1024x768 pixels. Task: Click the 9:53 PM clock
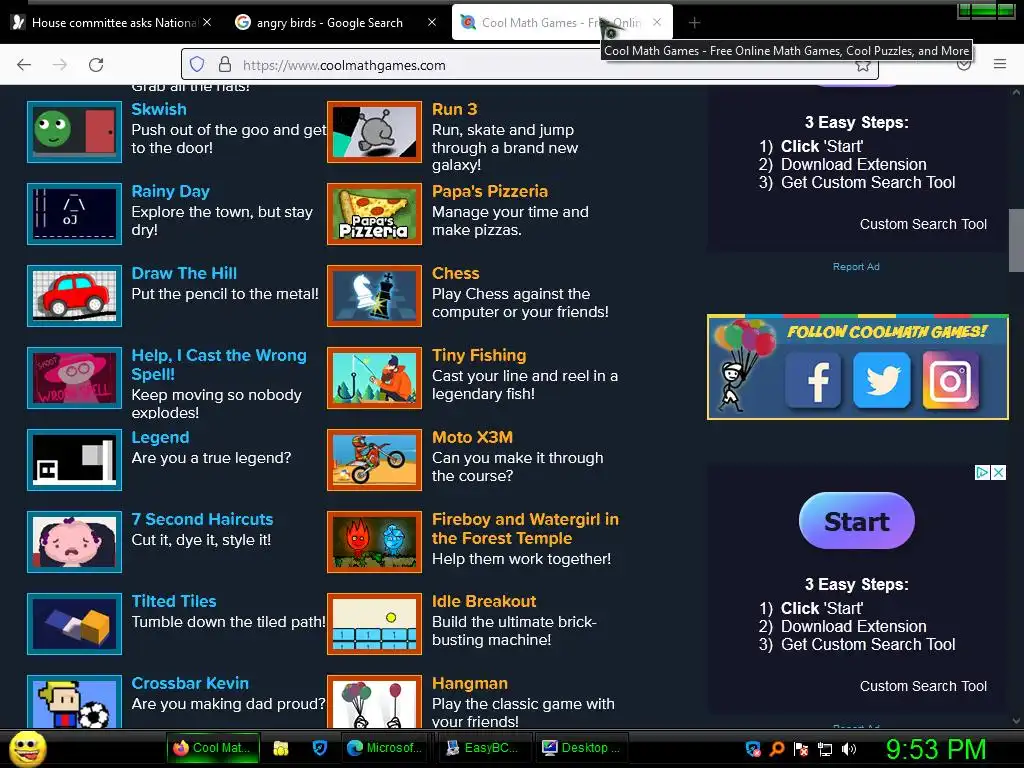[x=936, y=749]
